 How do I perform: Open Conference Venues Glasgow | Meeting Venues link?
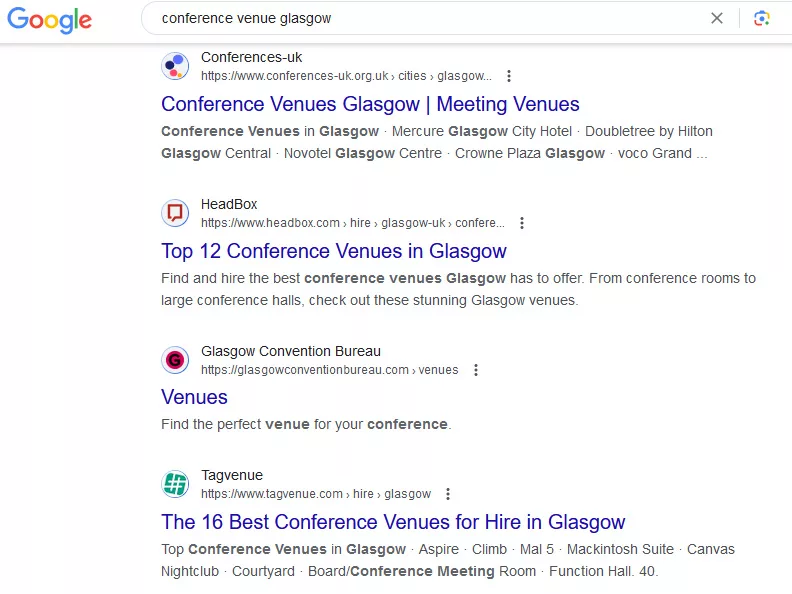[370, 104]
